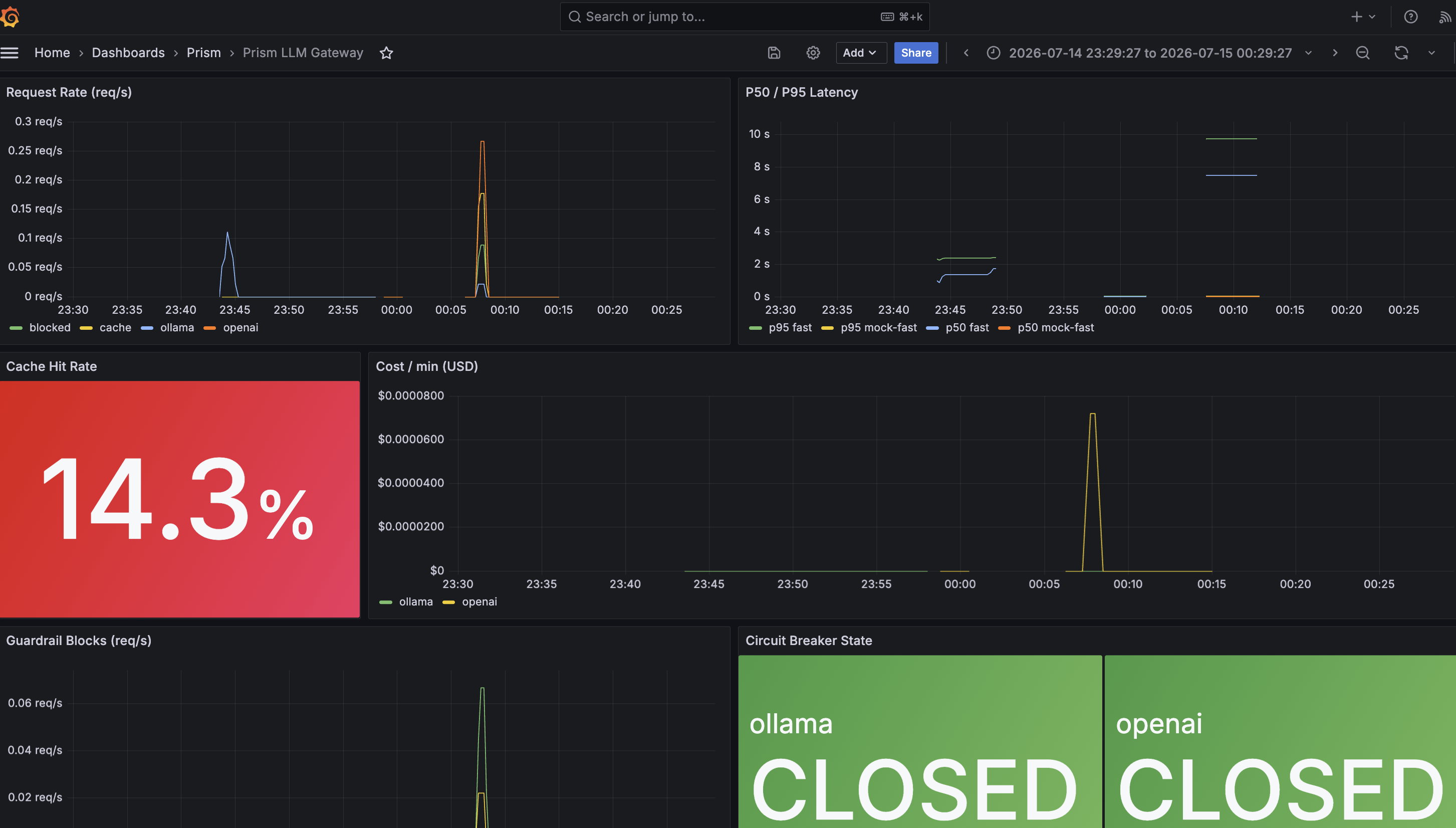1456x828 pixels.
Task: Focus the Search or jump to field
Action: tap(745, 17)
